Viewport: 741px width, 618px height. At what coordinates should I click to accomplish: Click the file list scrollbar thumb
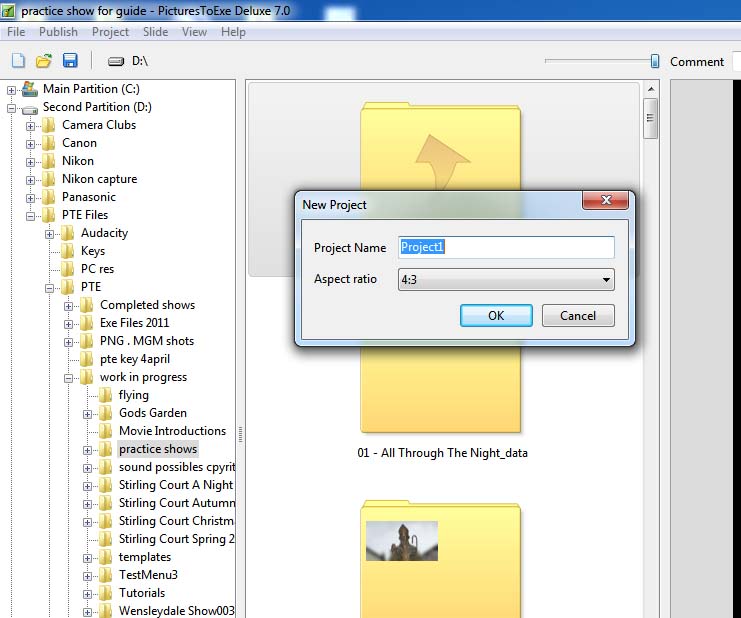(650, 118)
